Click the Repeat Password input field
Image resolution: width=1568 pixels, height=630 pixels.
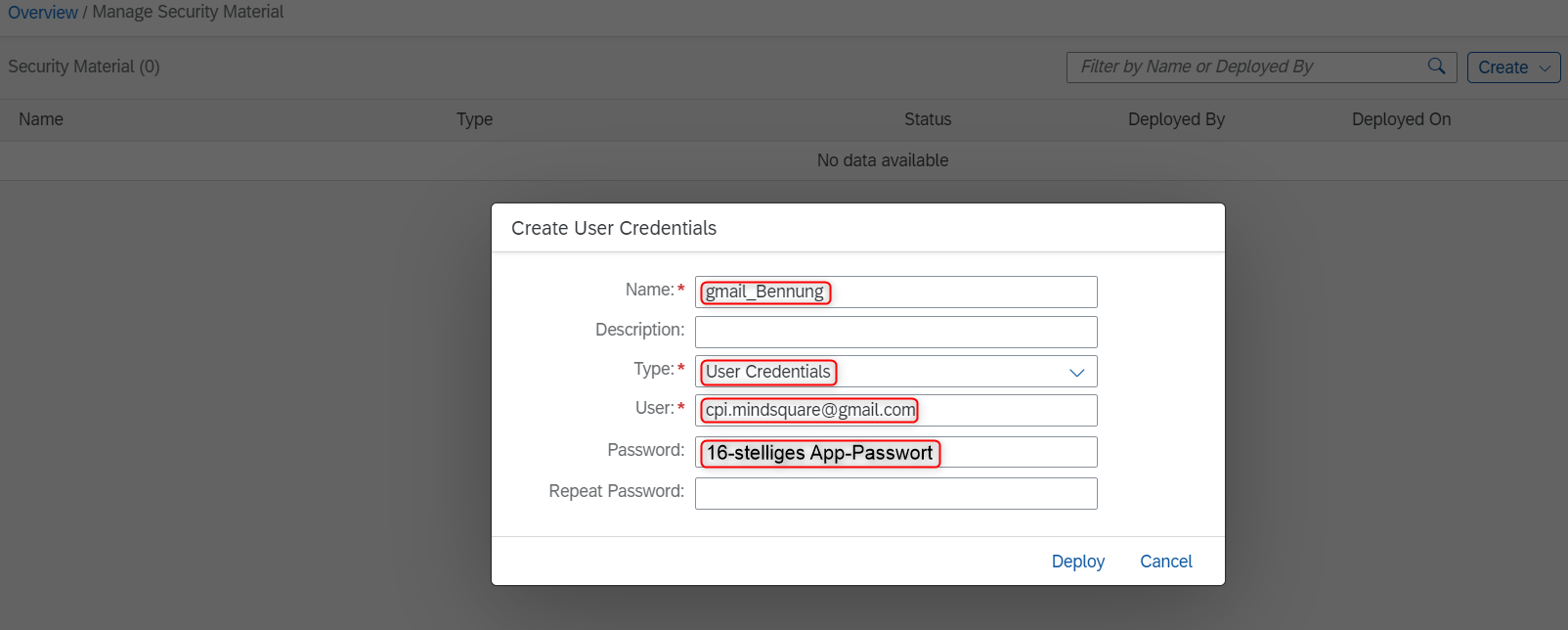[x=895, y=493]
